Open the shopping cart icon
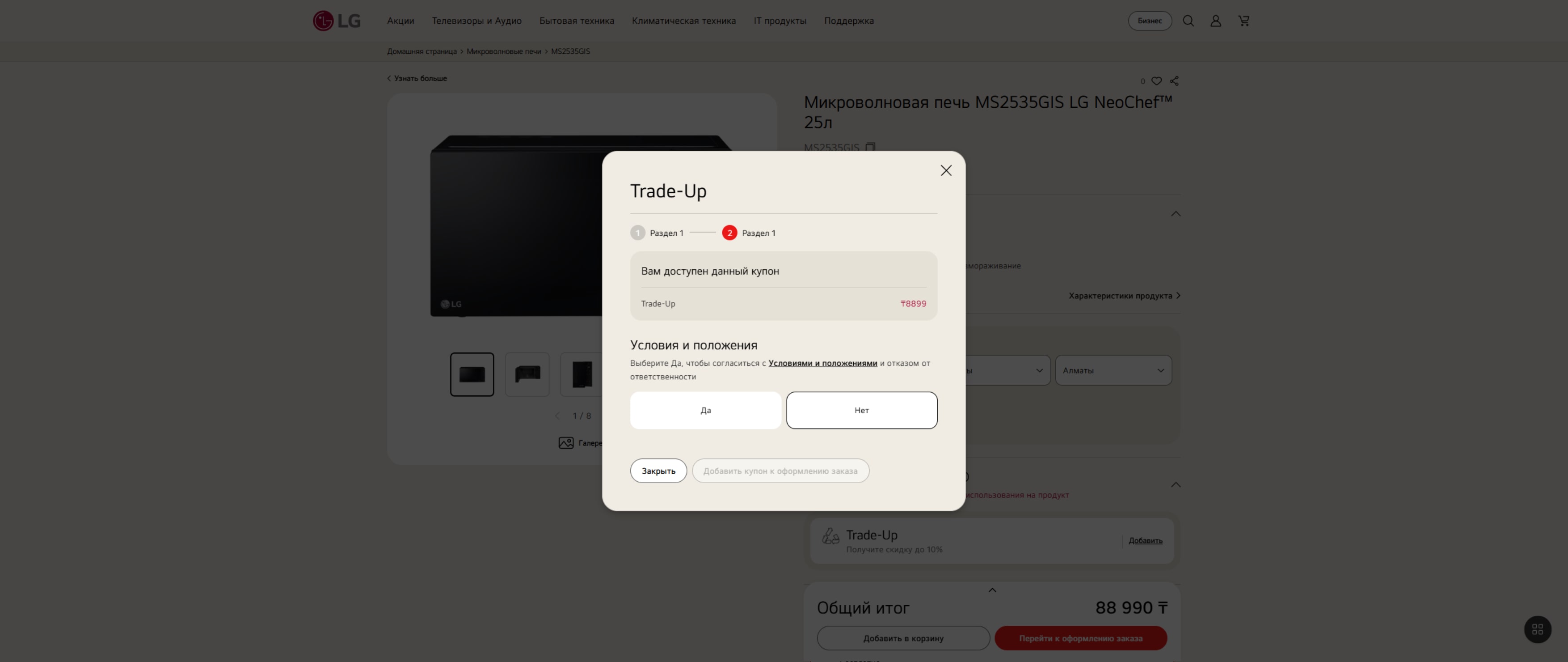 click(1243, 21)
